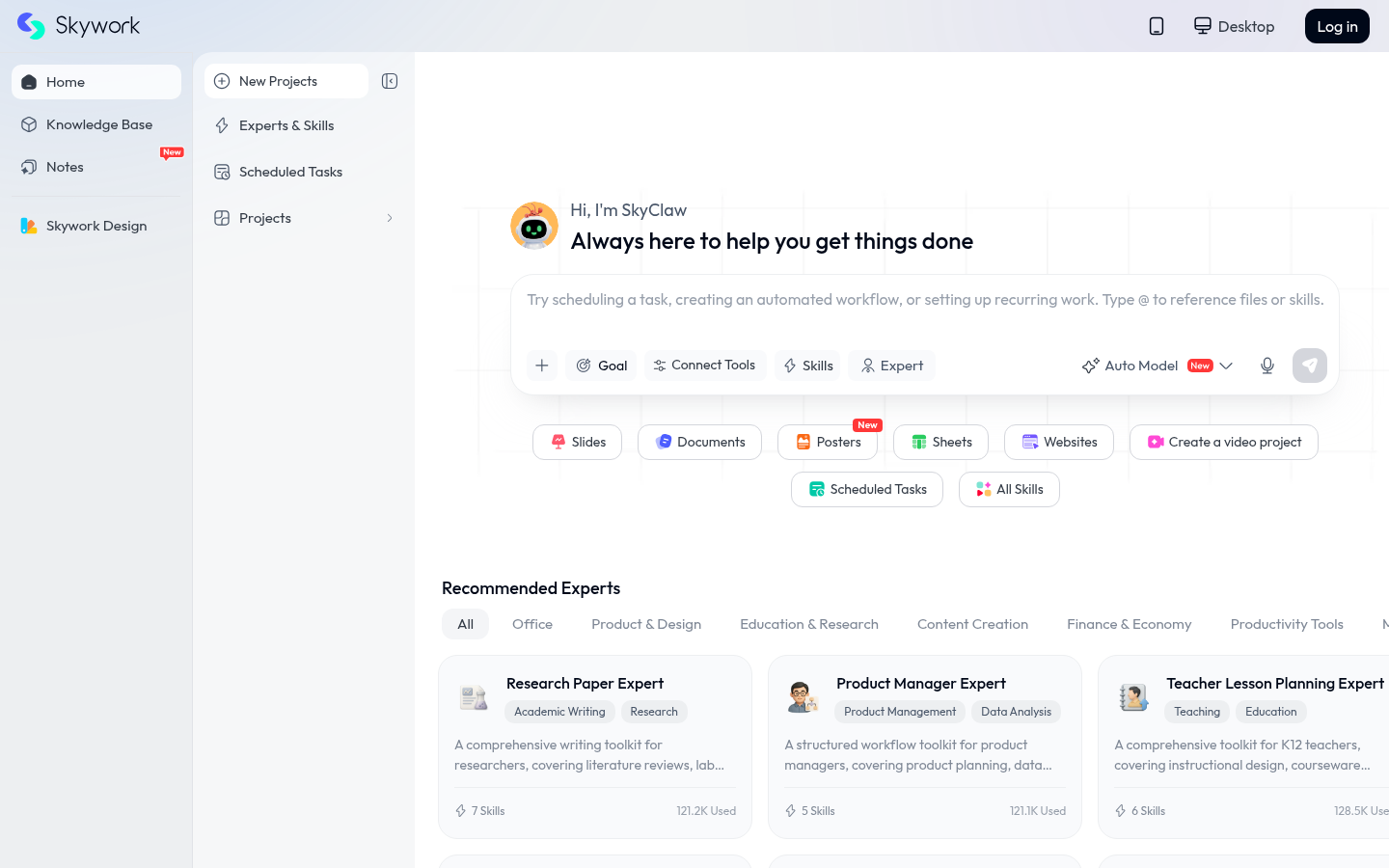Start a New Projects entry

pyautogui.click(x=286, y=81)
